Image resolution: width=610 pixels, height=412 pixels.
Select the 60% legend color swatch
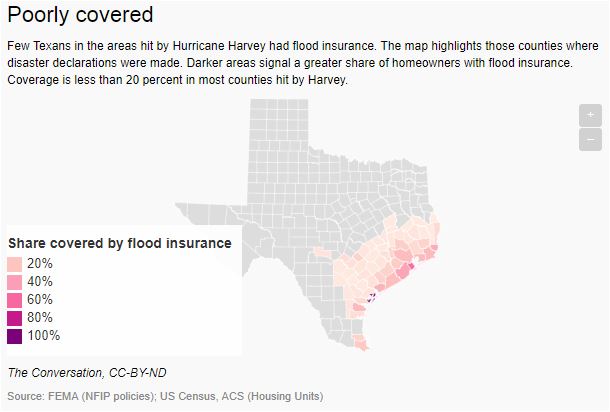(14, 300)
